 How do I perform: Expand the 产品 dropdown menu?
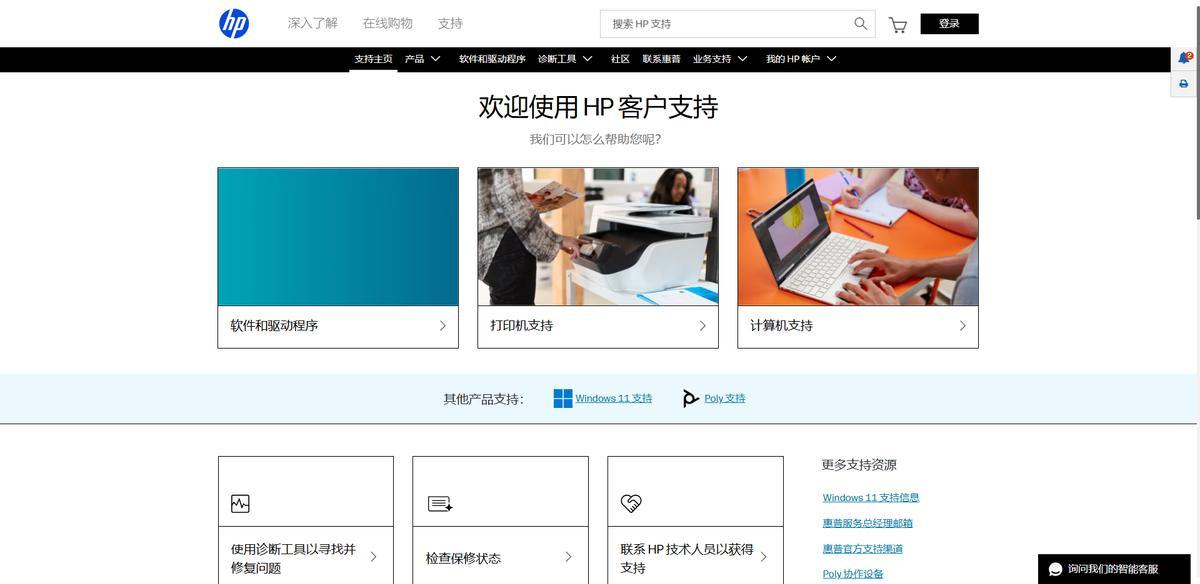point(422,59)
